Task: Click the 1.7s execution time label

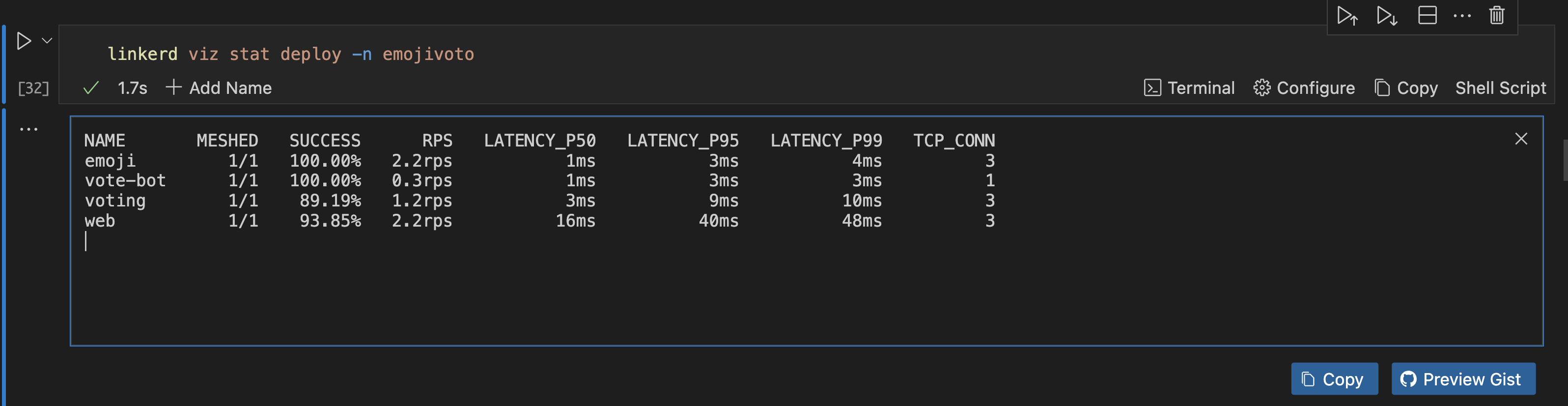Action: click(132, 88)
